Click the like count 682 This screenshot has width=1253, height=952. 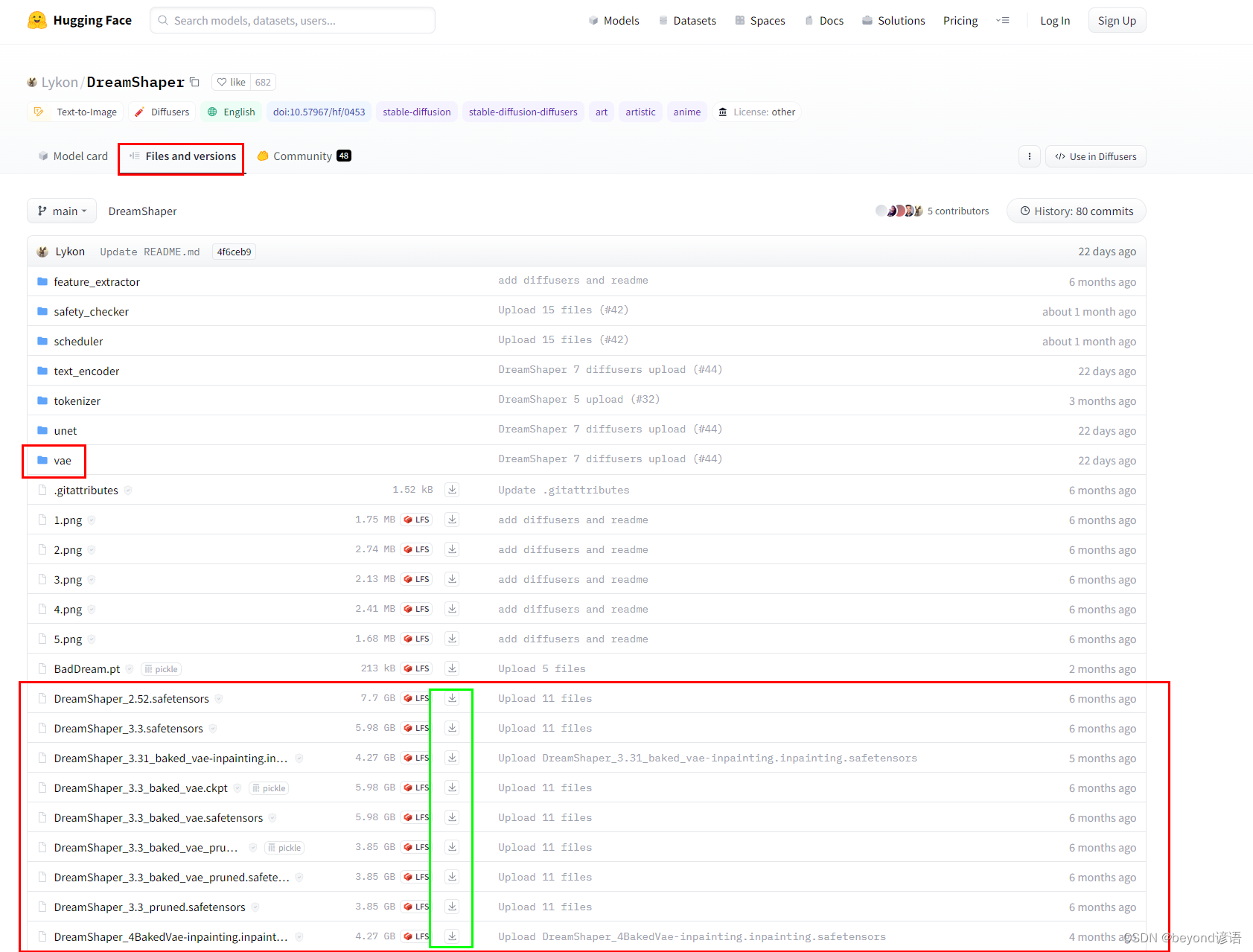pyautogui.click(x=263, y=82)
